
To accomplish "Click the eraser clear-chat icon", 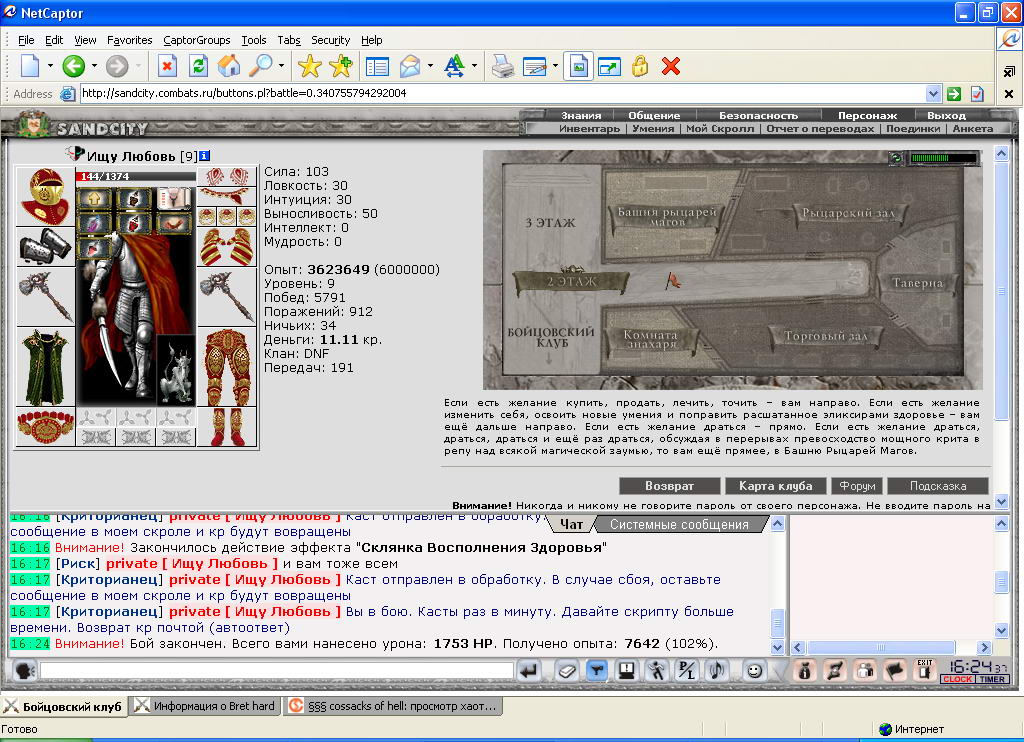I will point(567,671).
